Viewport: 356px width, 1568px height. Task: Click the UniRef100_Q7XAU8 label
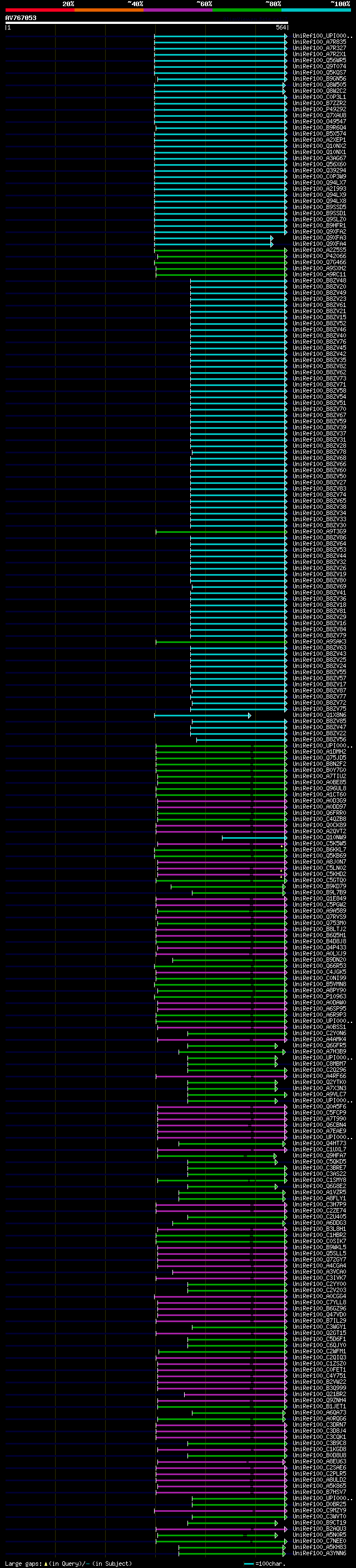tap(319, 115)
